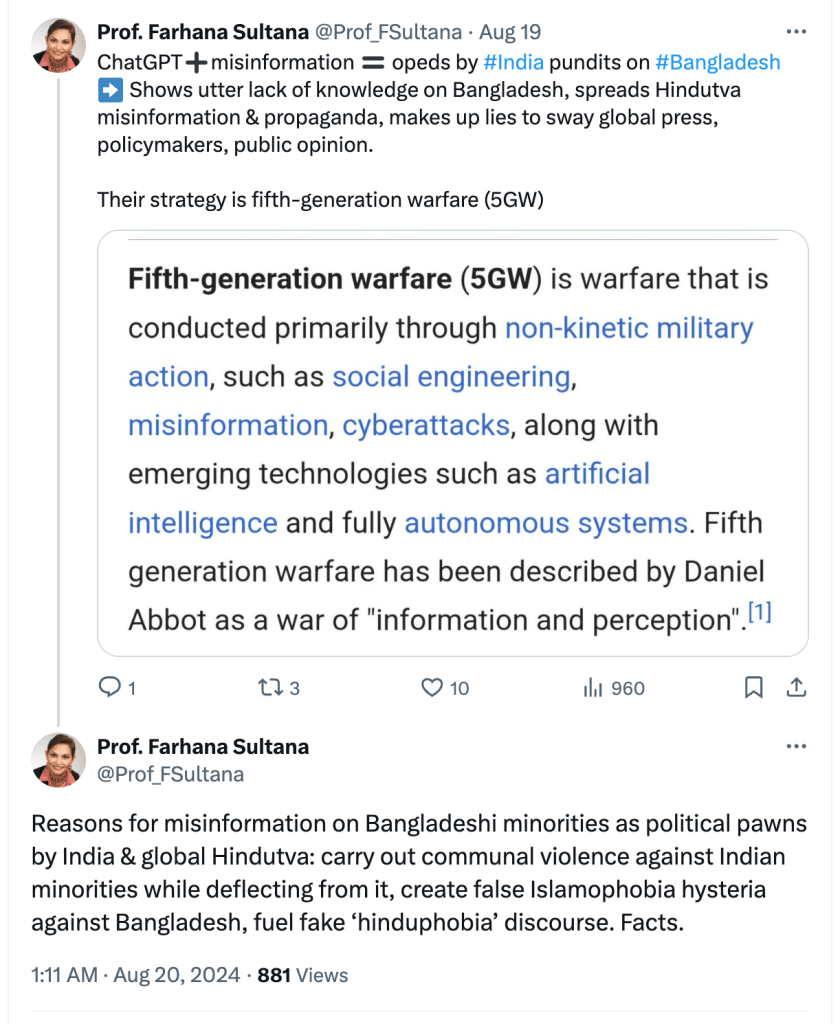
Task: Open more options menu on first tweet
Action: coord(796,32)
